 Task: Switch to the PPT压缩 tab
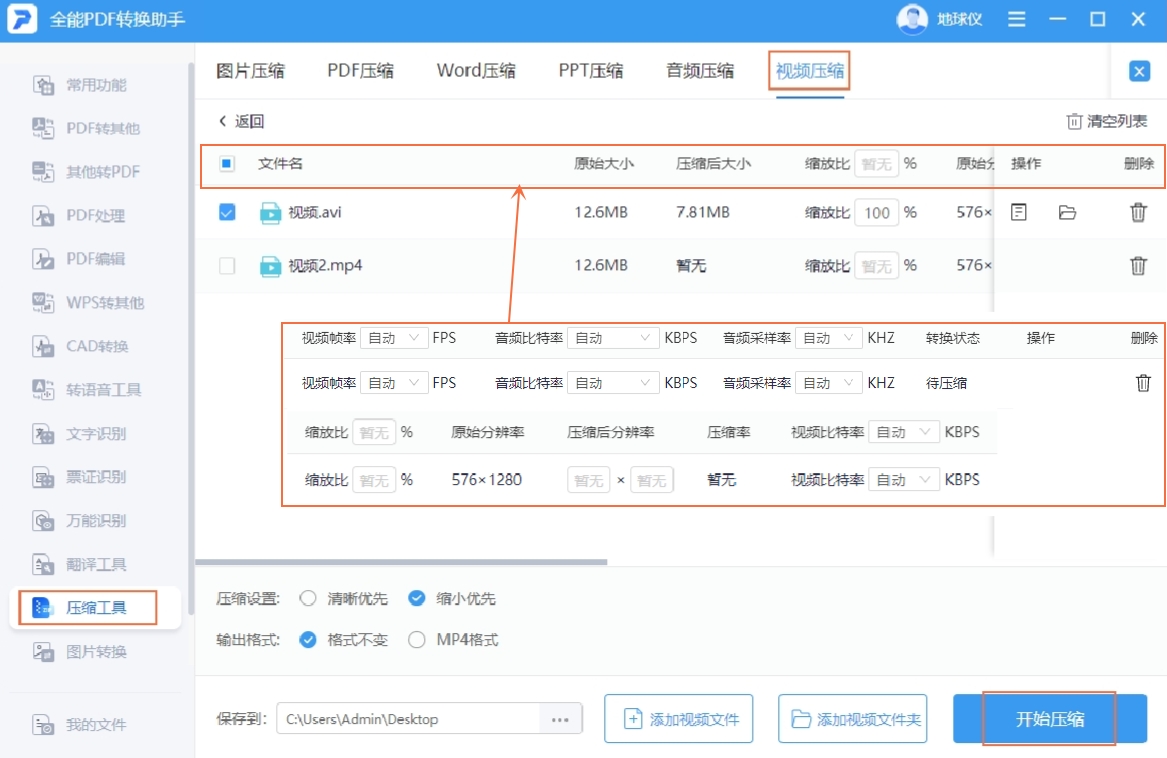click(591, 71)
